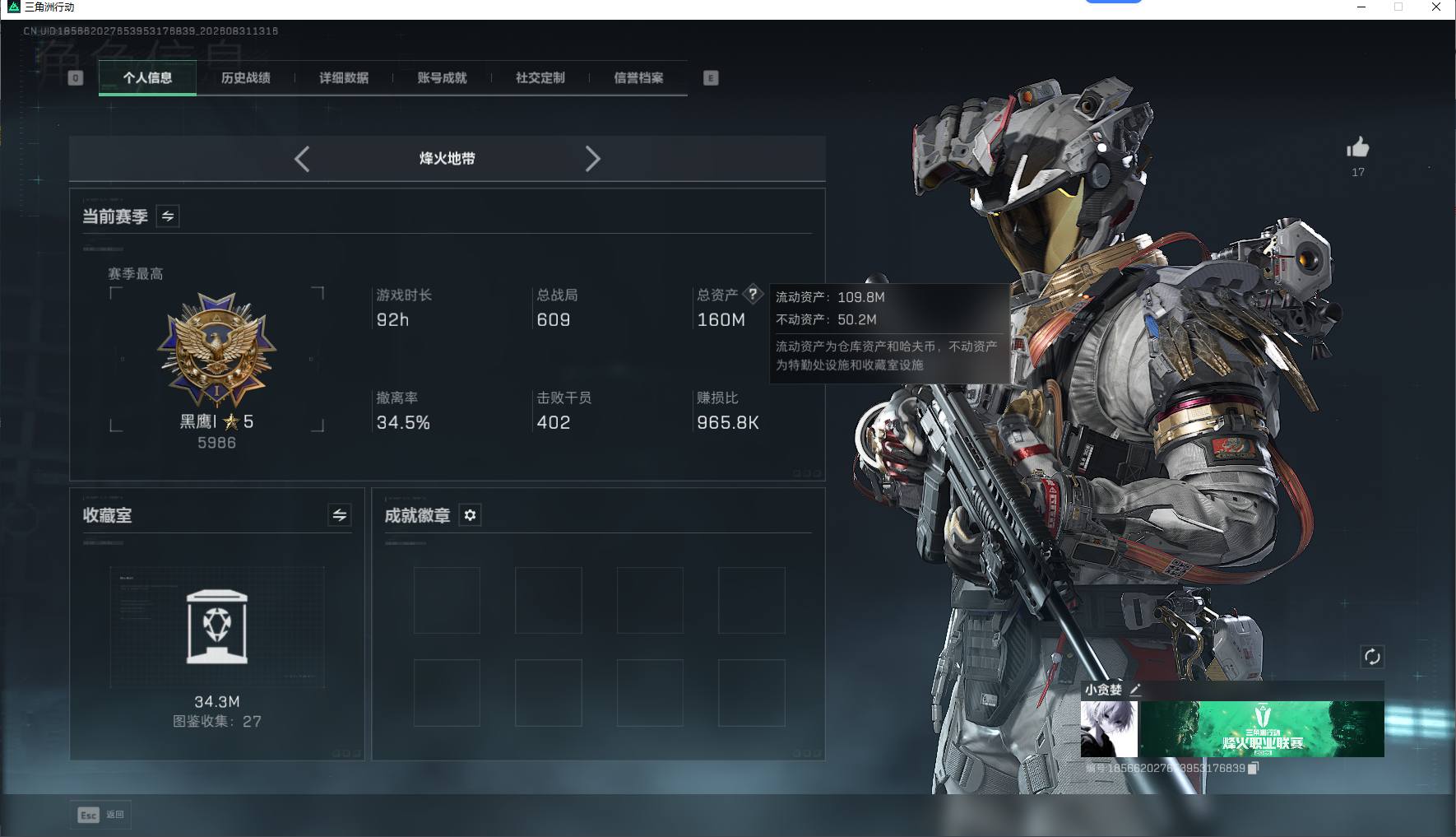Viewport: 1456px width, 837px height.
Task: Open the 历史战绩 tab
Action: [245, 78]
